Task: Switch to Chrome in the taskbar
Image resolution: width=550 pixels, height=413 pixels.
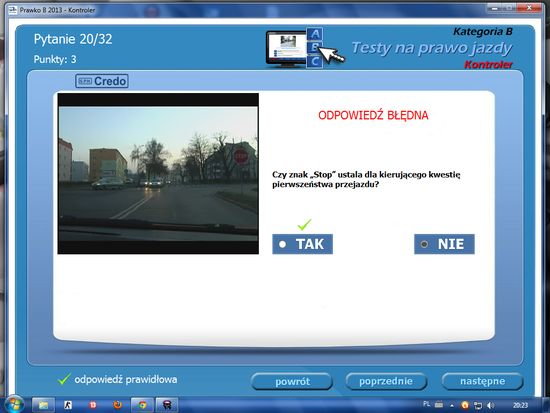Action: tap(142, 405)
